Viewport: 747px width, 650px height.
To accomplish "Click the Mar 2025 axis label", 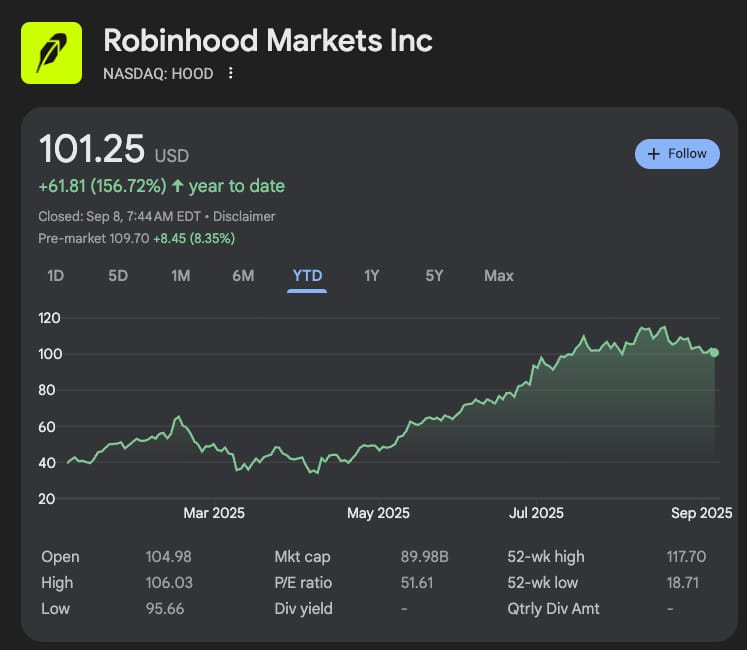I will (x=214, y=513).
